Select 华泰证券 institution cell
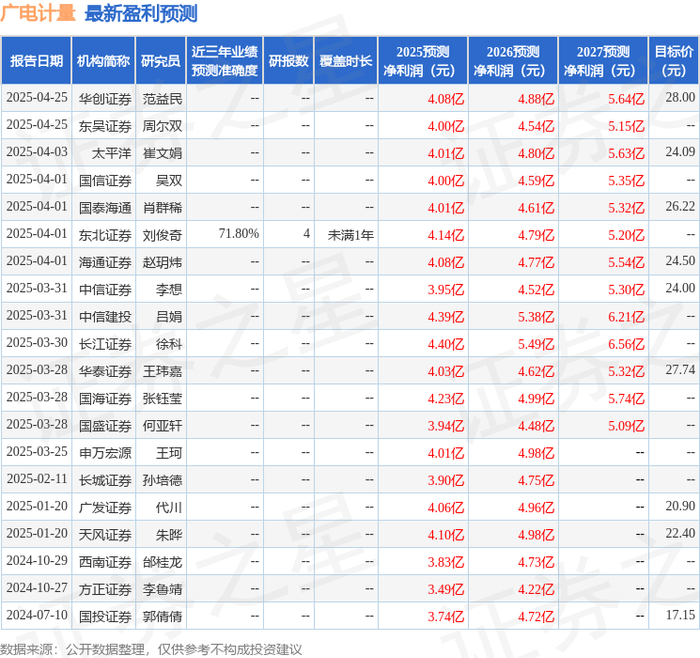Screen dimensions: 700x658 [105, 371]
